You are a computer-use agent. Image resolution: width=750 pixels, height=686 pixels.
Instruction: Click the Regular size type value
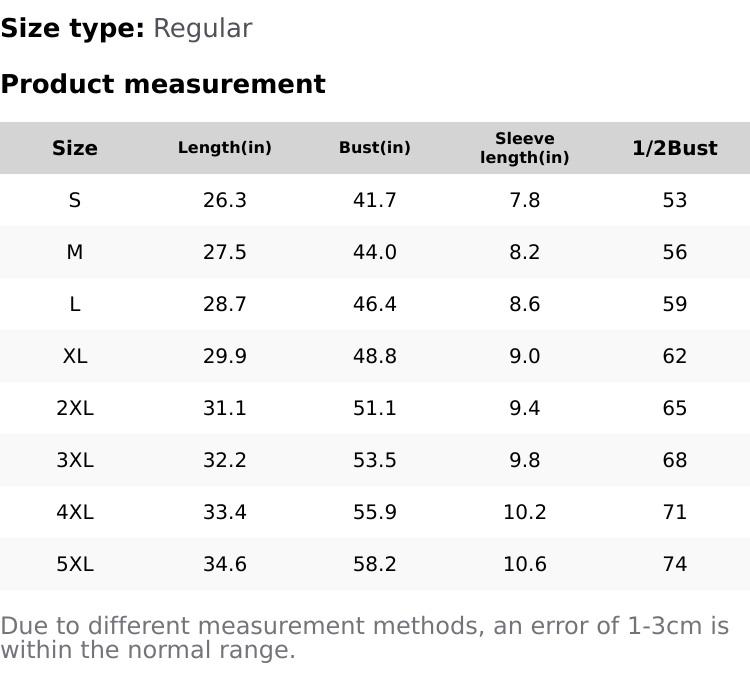[x=202, y=28]
